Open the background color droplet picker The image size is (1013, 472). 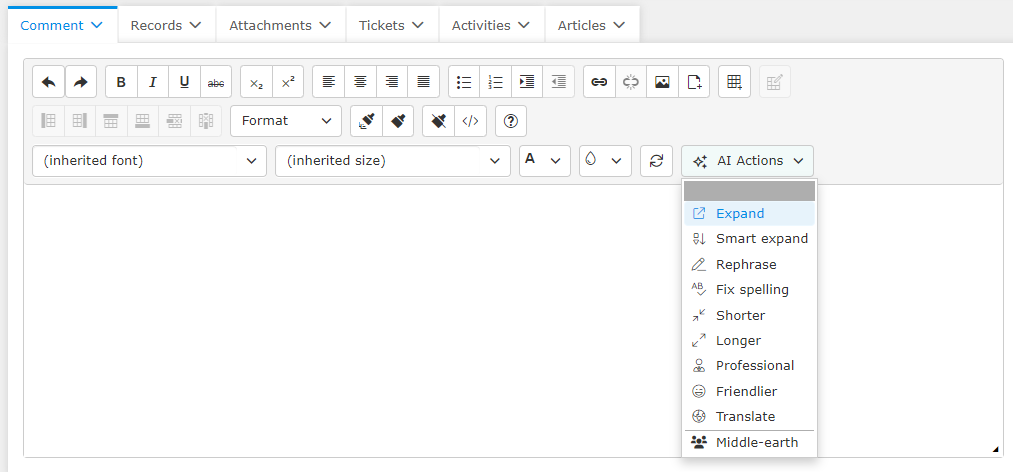(605, 161)
